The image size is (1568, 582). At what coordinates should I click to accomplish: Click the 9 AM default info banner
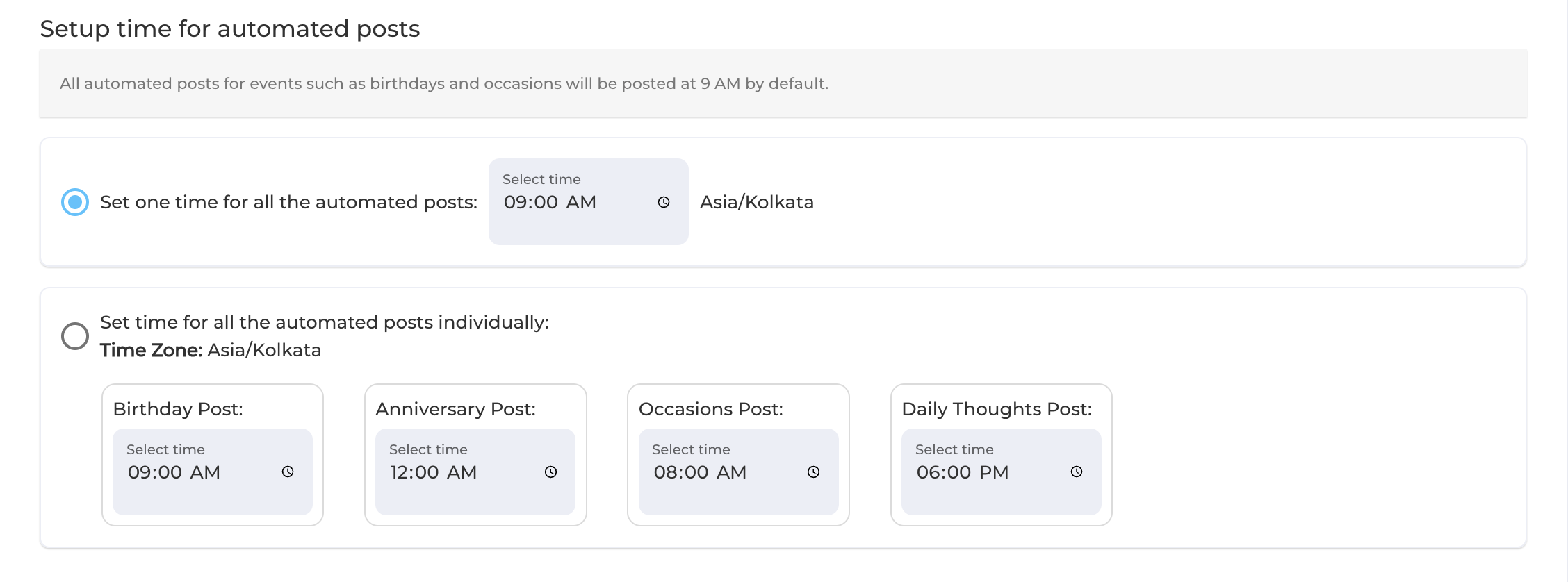click(x=783, y=83)
